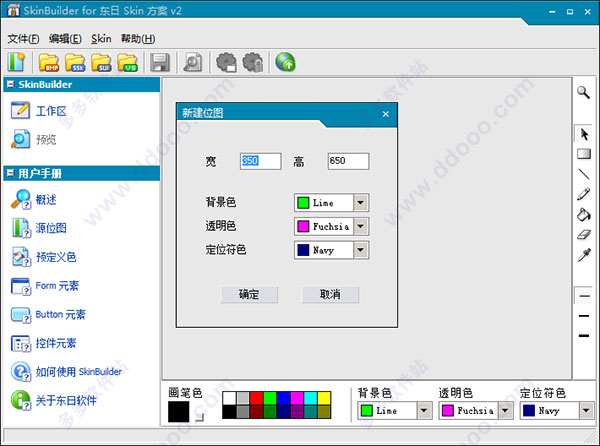Choose the medium line width

[x=584, y=316]
